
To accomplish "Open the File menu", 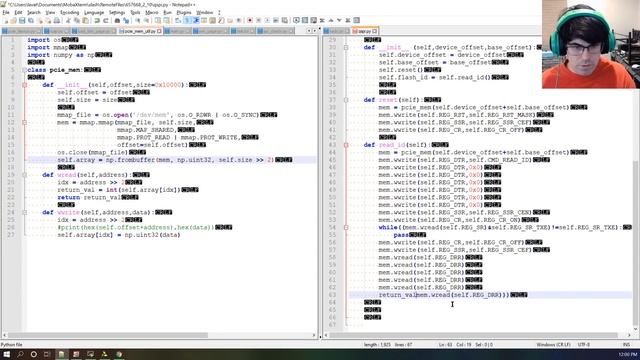I will coord(6,13).
